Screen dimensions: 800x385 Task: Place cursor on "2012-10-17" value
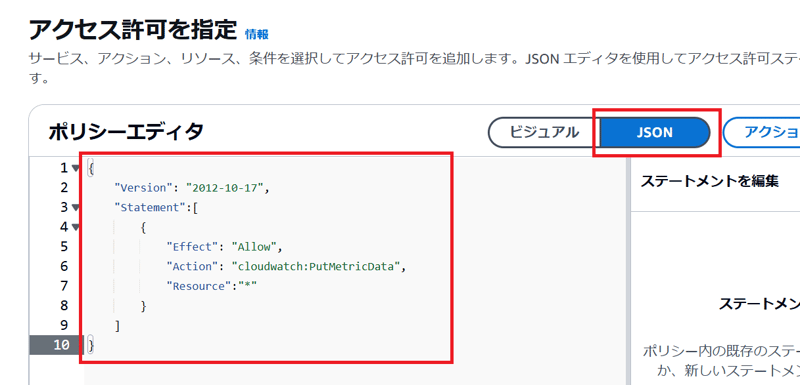point(225,188)
